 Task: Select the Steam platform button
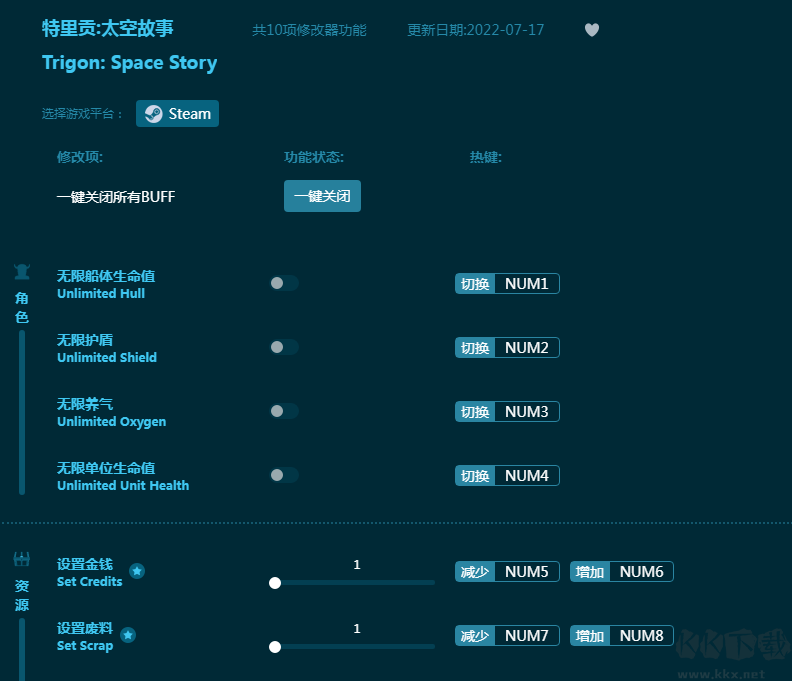(x=177, y=114)
